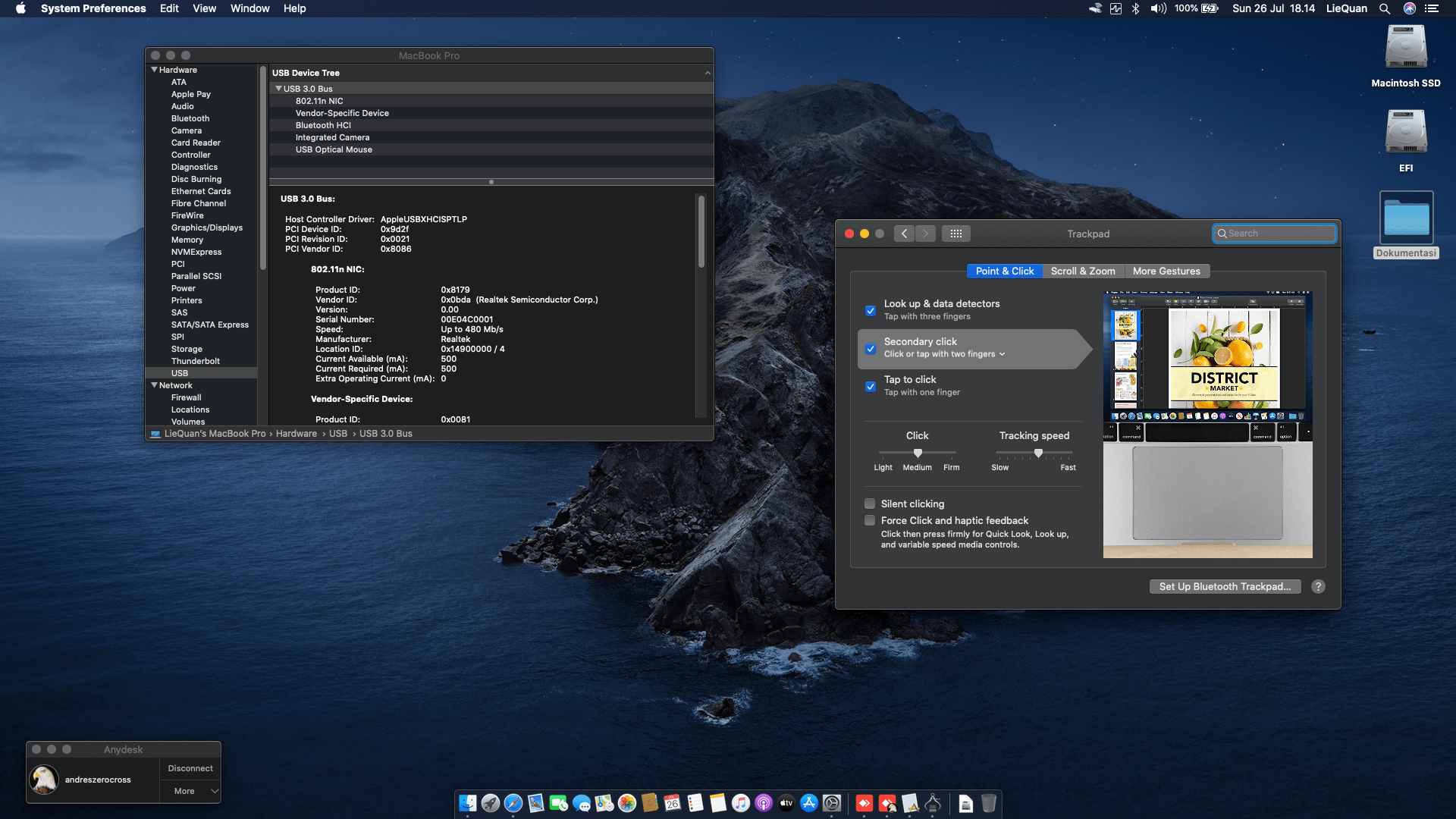Launch Safari from the dock

pos(513,803)
